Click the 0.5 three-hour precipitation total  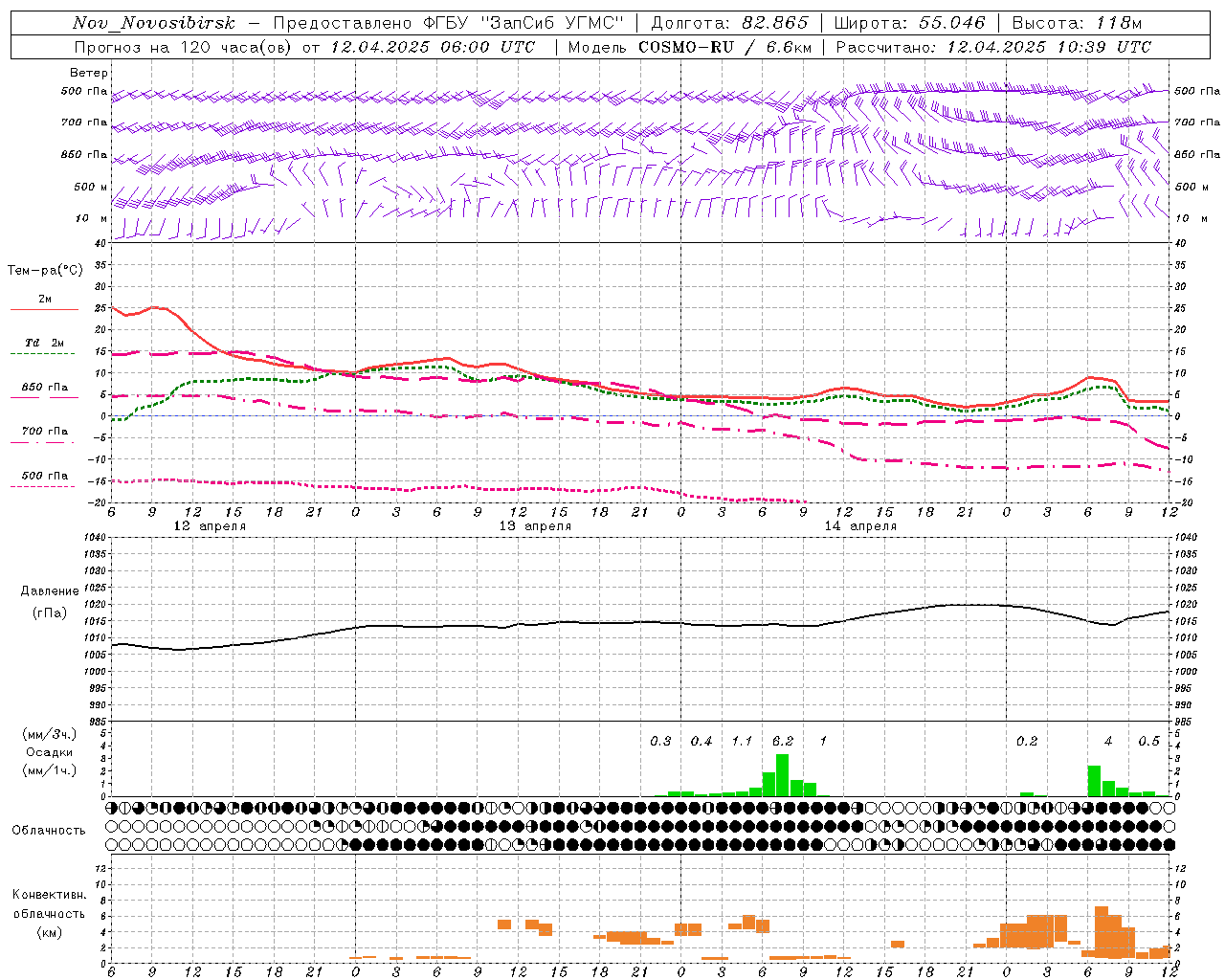pyautogui.click(x=1148, y=741)
